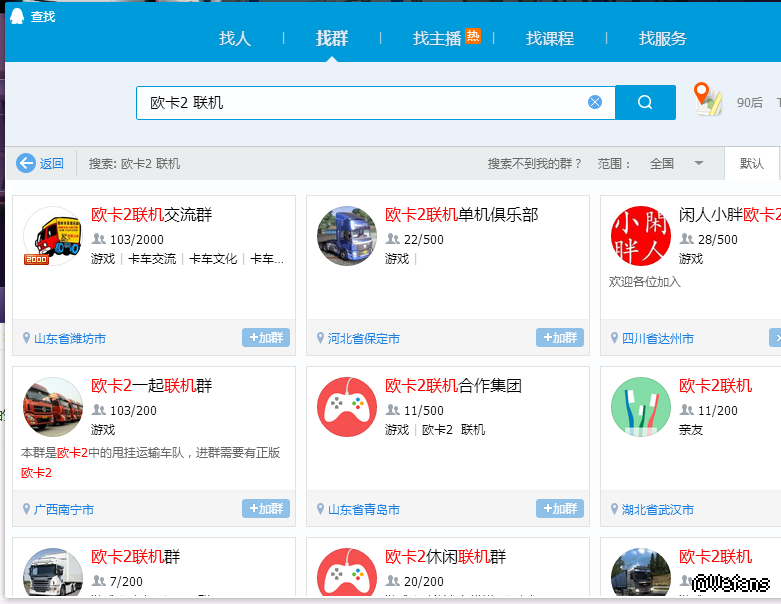Open the blue truck avatar of 欧卡2联机单机俱乐部
Viewport: 781px width, 604px height.
click(347, 236)
